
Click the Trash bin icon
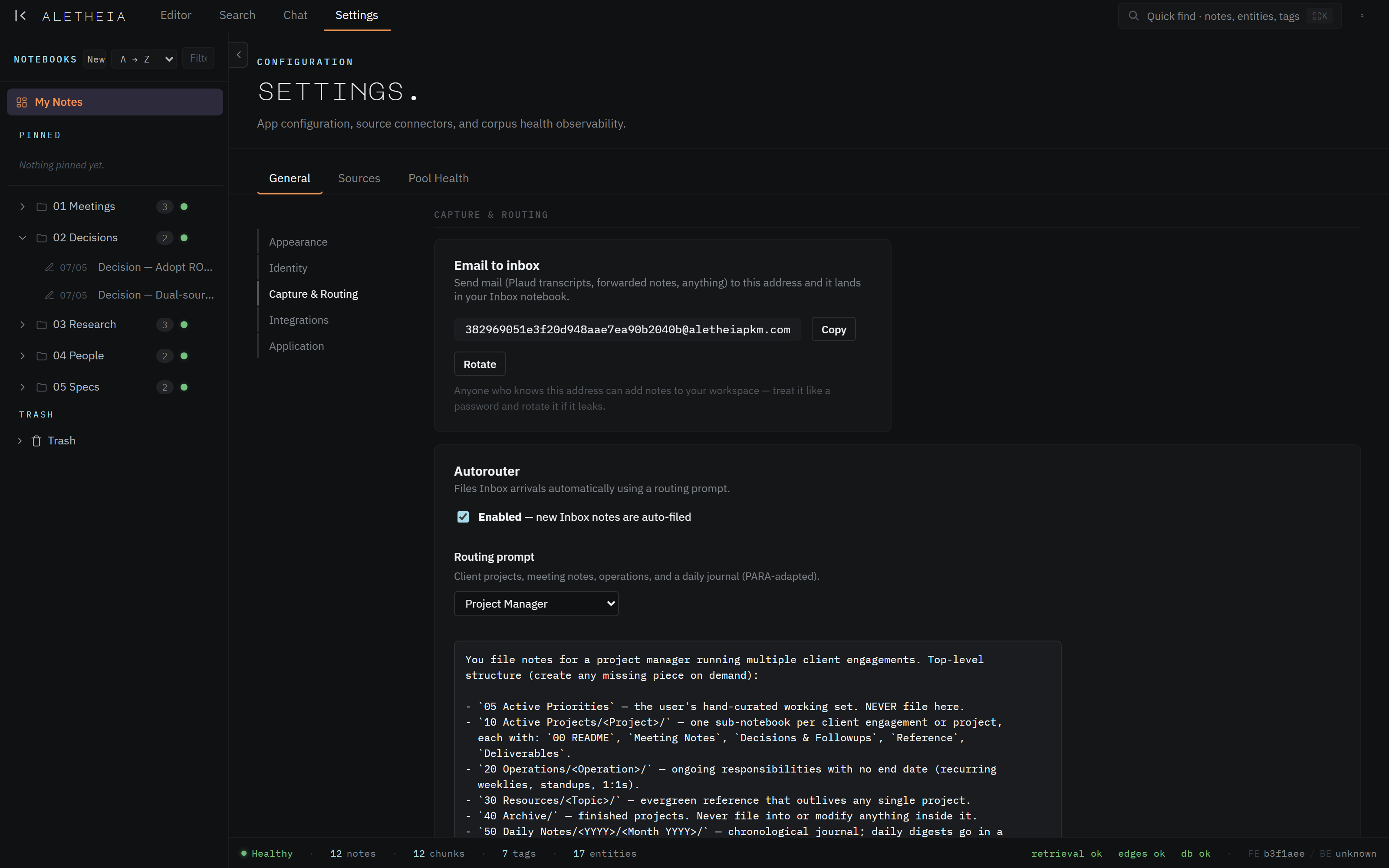[x=36, y=441]
